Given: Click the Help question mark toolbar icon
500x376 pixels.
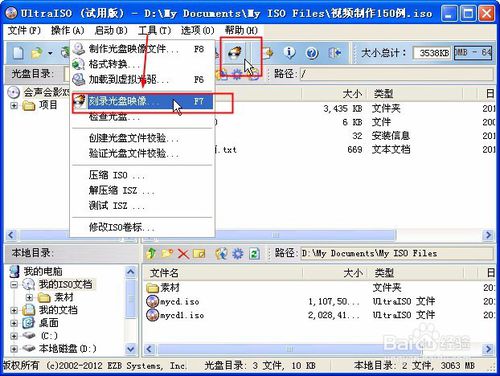Looking at the screenshot, I should click(x=312, y=53).
